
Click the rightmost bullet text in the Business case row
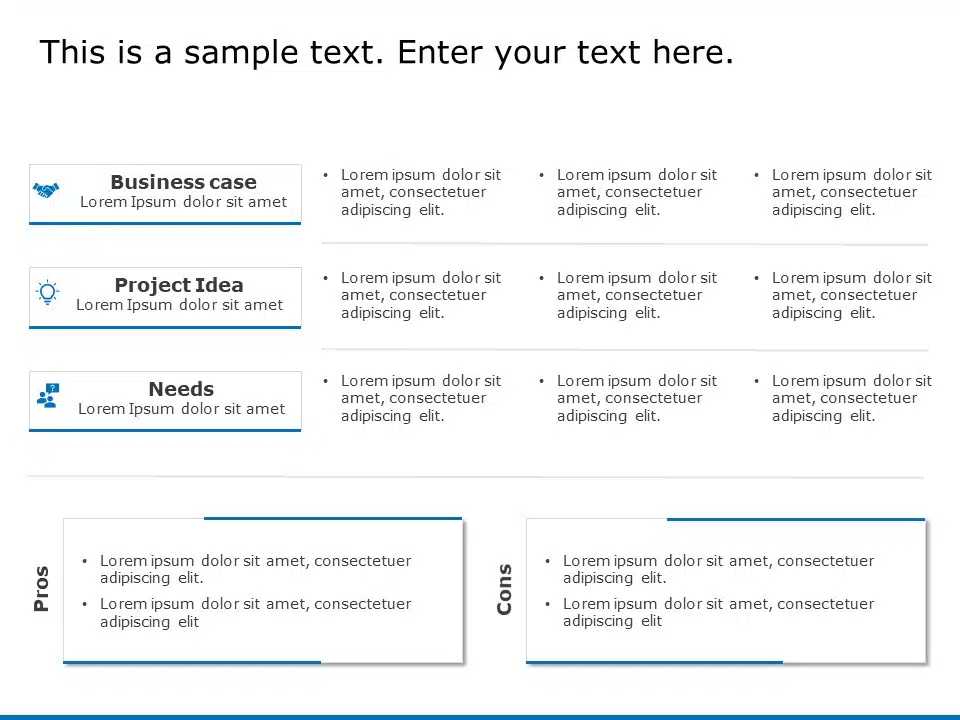click(x=851, y=192)
